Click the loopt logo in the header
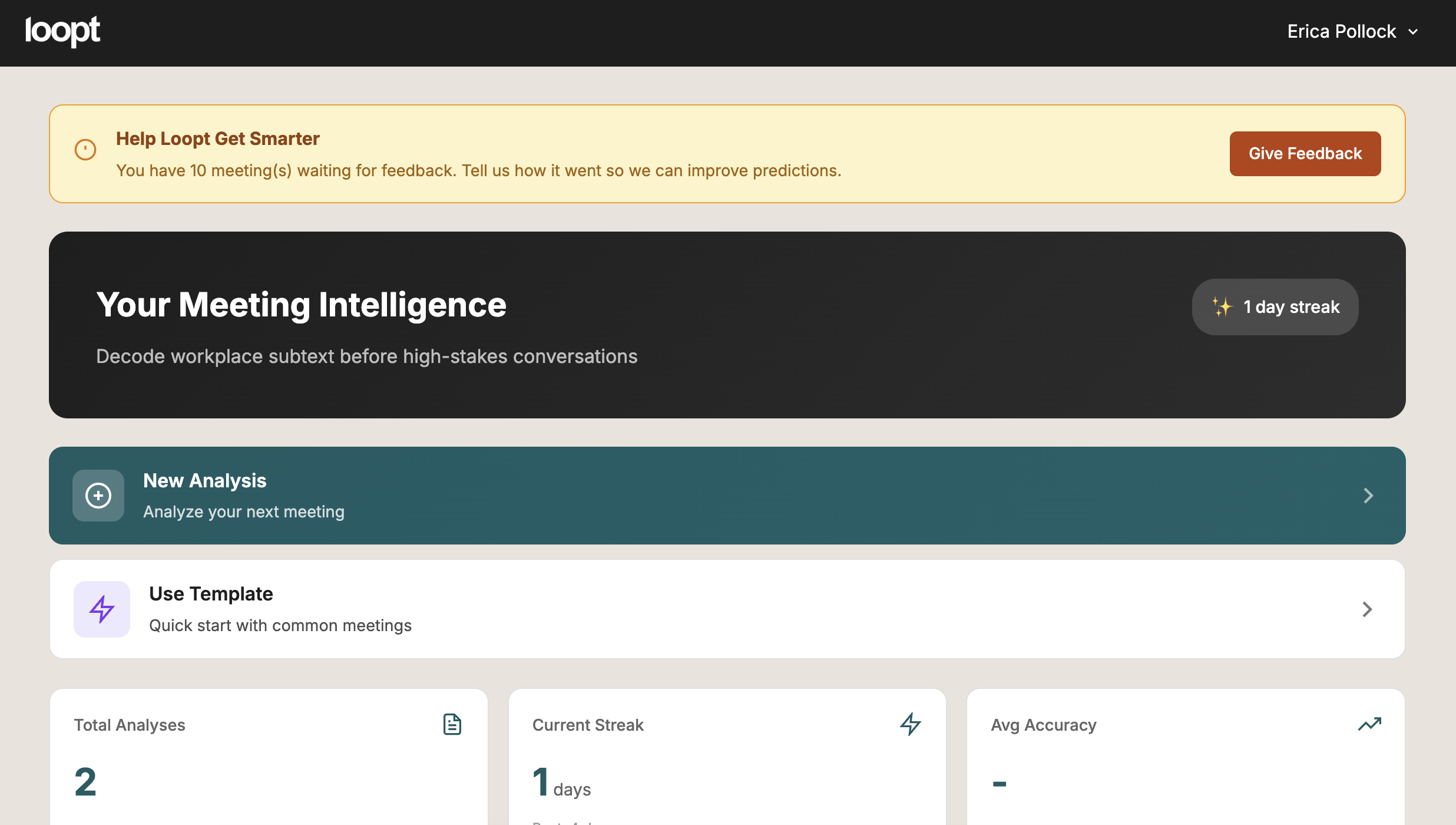This screenshot has height=825, width=1456. coord(63,31)
